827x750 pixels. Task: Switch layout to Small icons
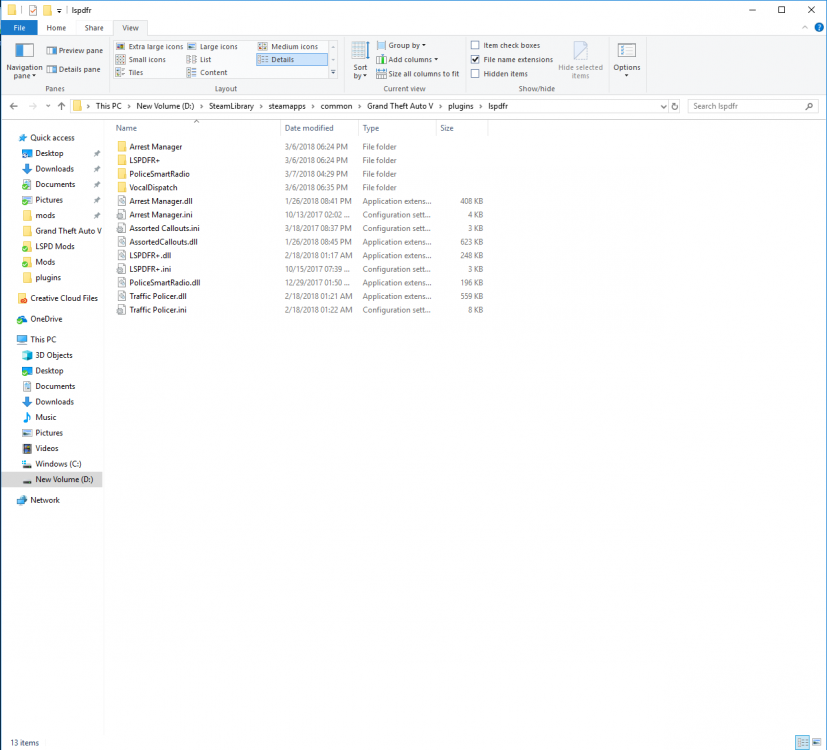coord(141,60)
